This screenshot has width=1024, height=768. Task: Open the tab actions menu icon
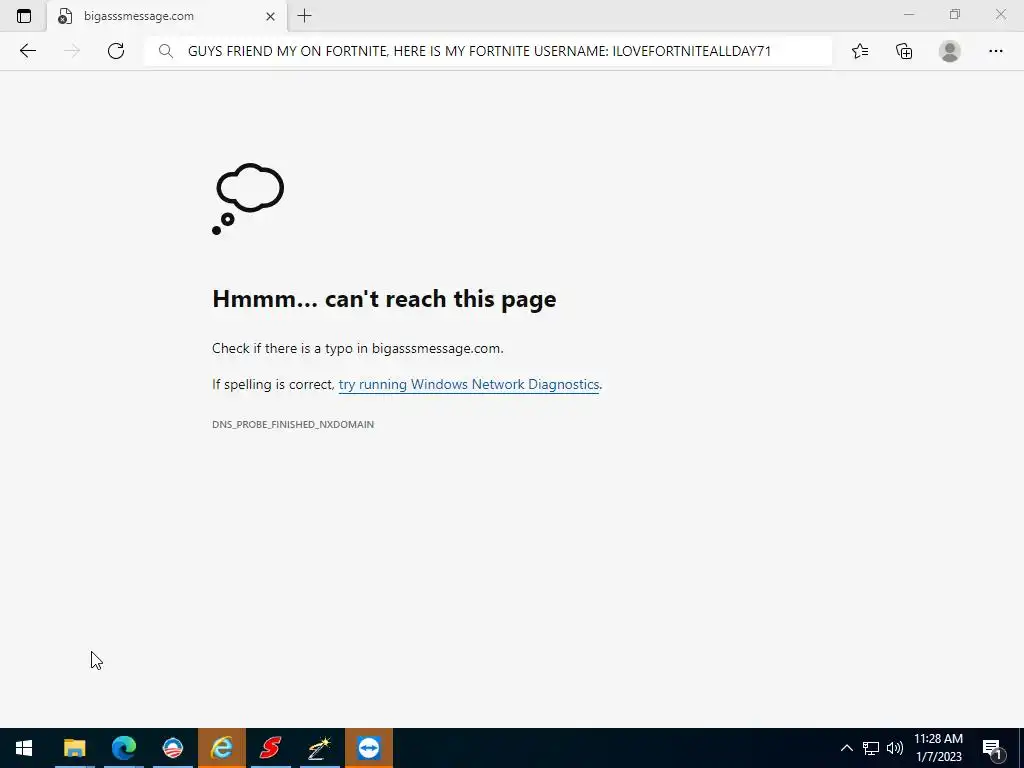pos(24,16)
